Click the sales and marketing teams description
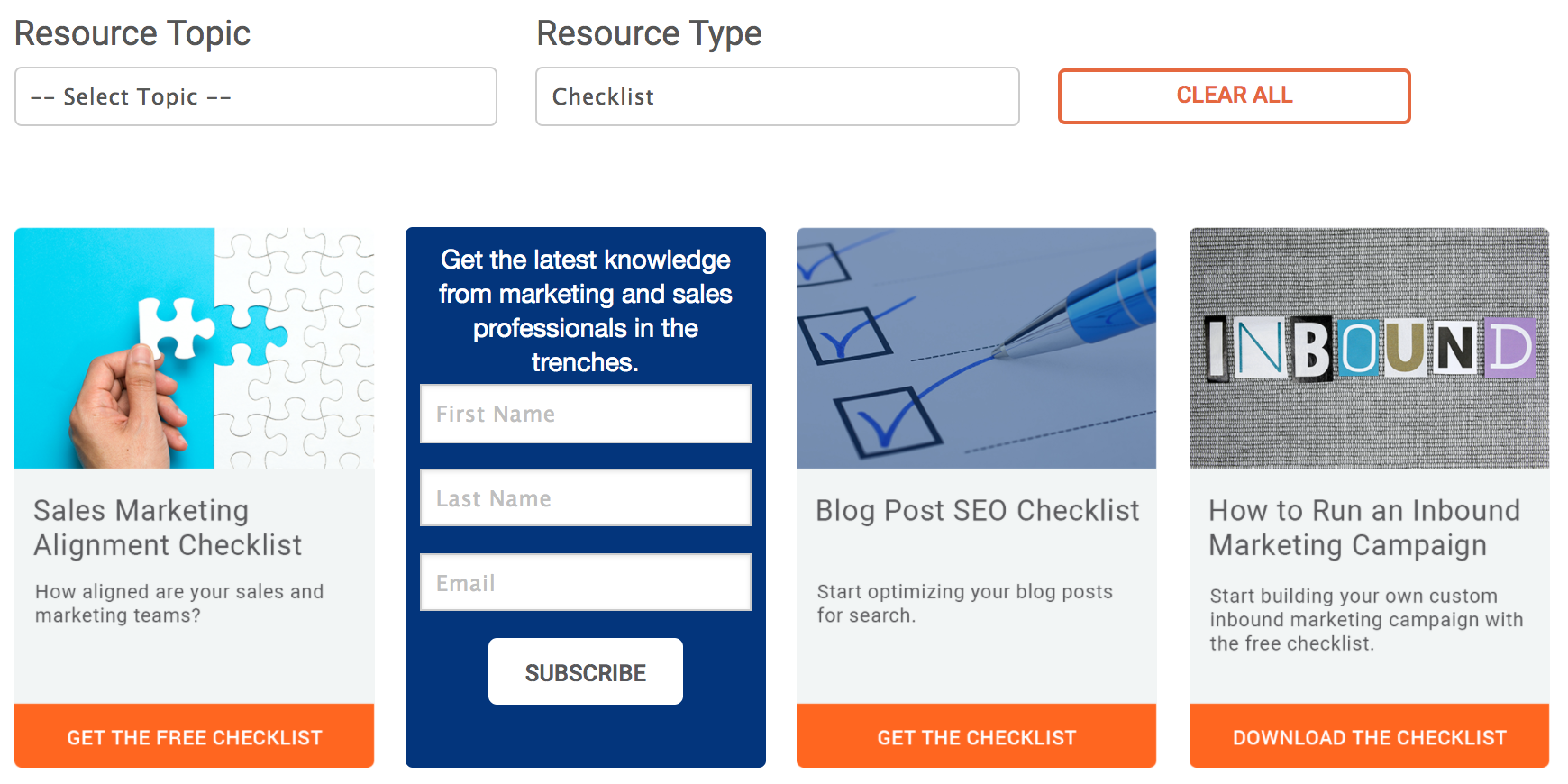The width and height of the screenshot is (1568, 784). coord(179,604)
